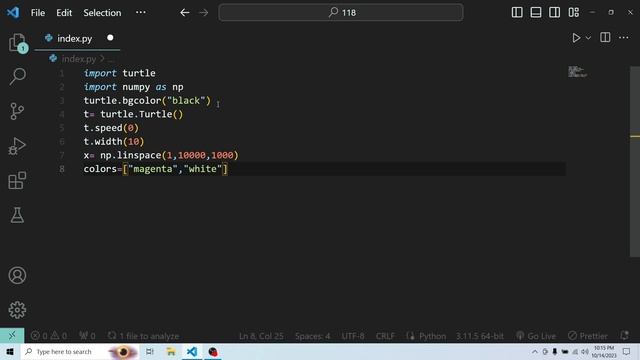Open the remote window status button

[12, 336]
